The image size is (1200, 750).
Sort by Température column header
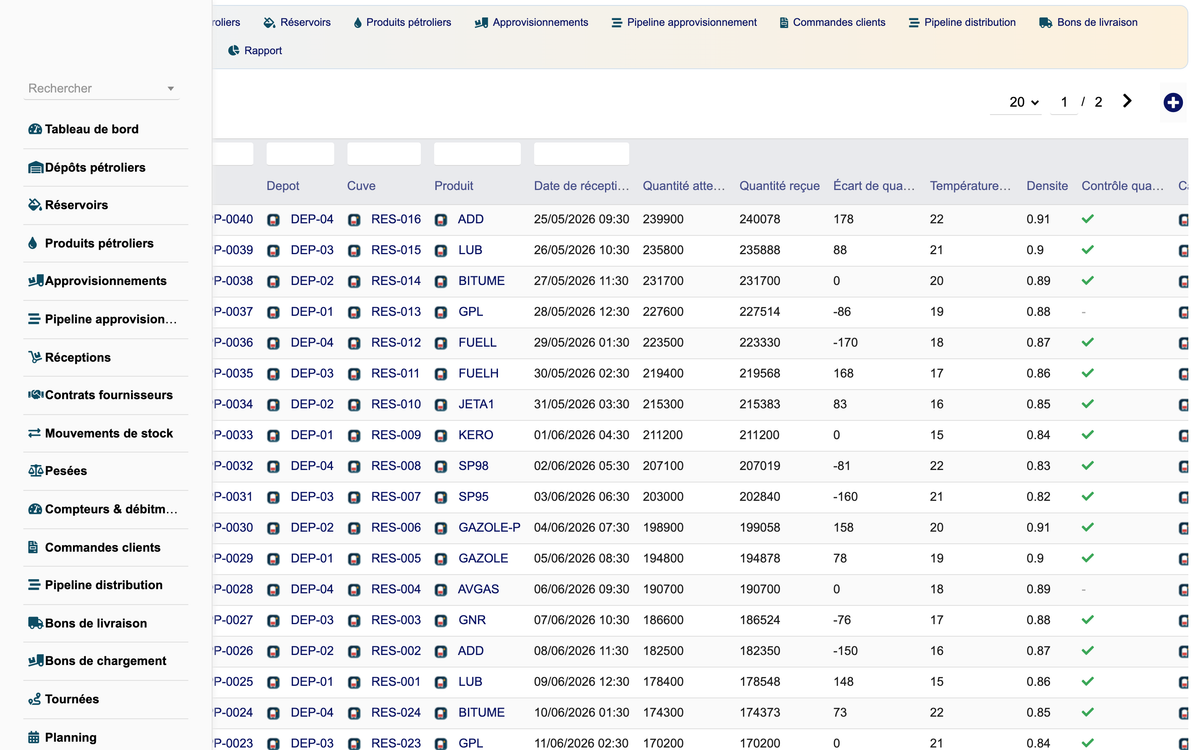pos(970,186)
